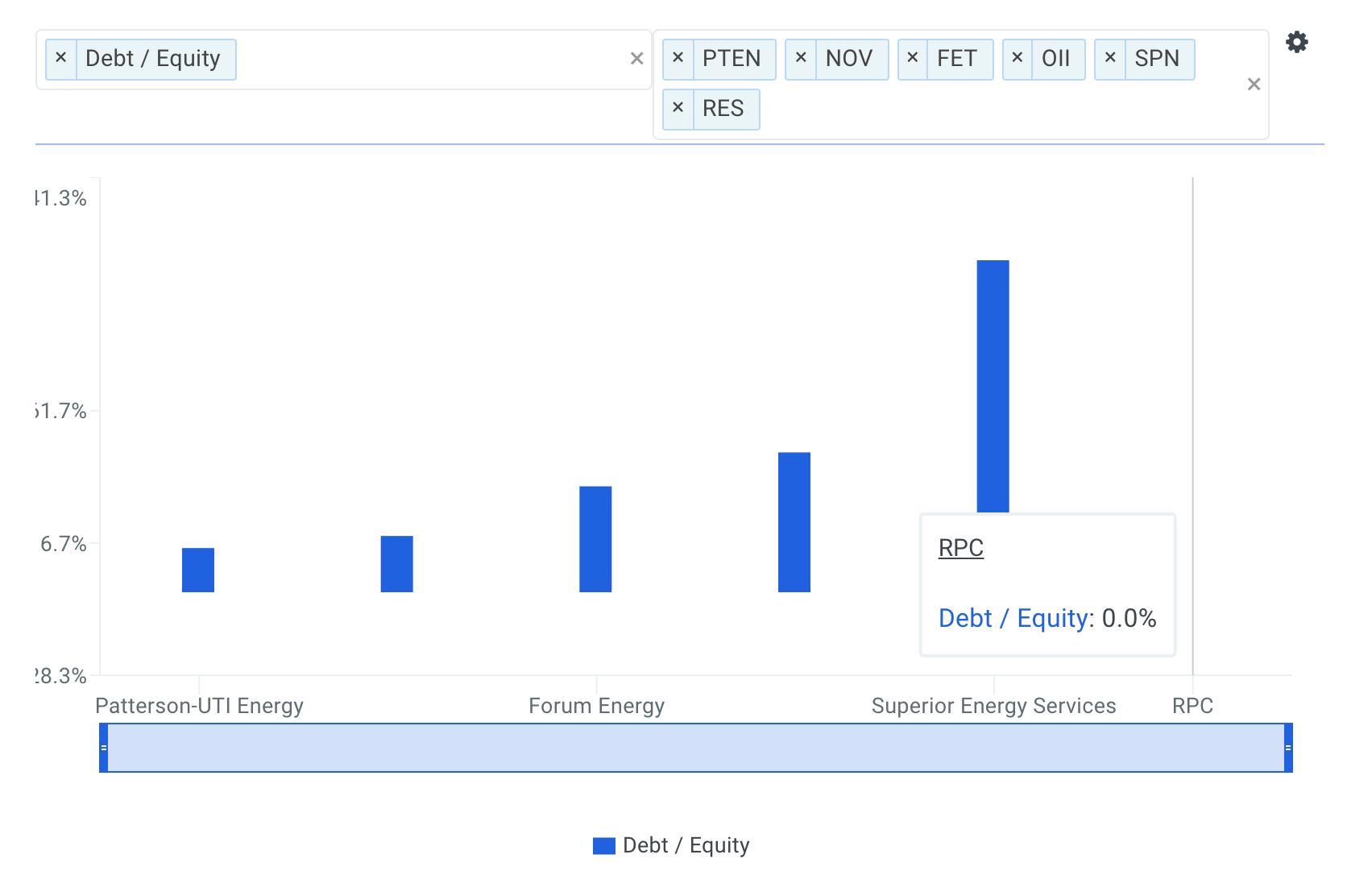Click the Superior Energy Services axis label

[x=993, y=706]
